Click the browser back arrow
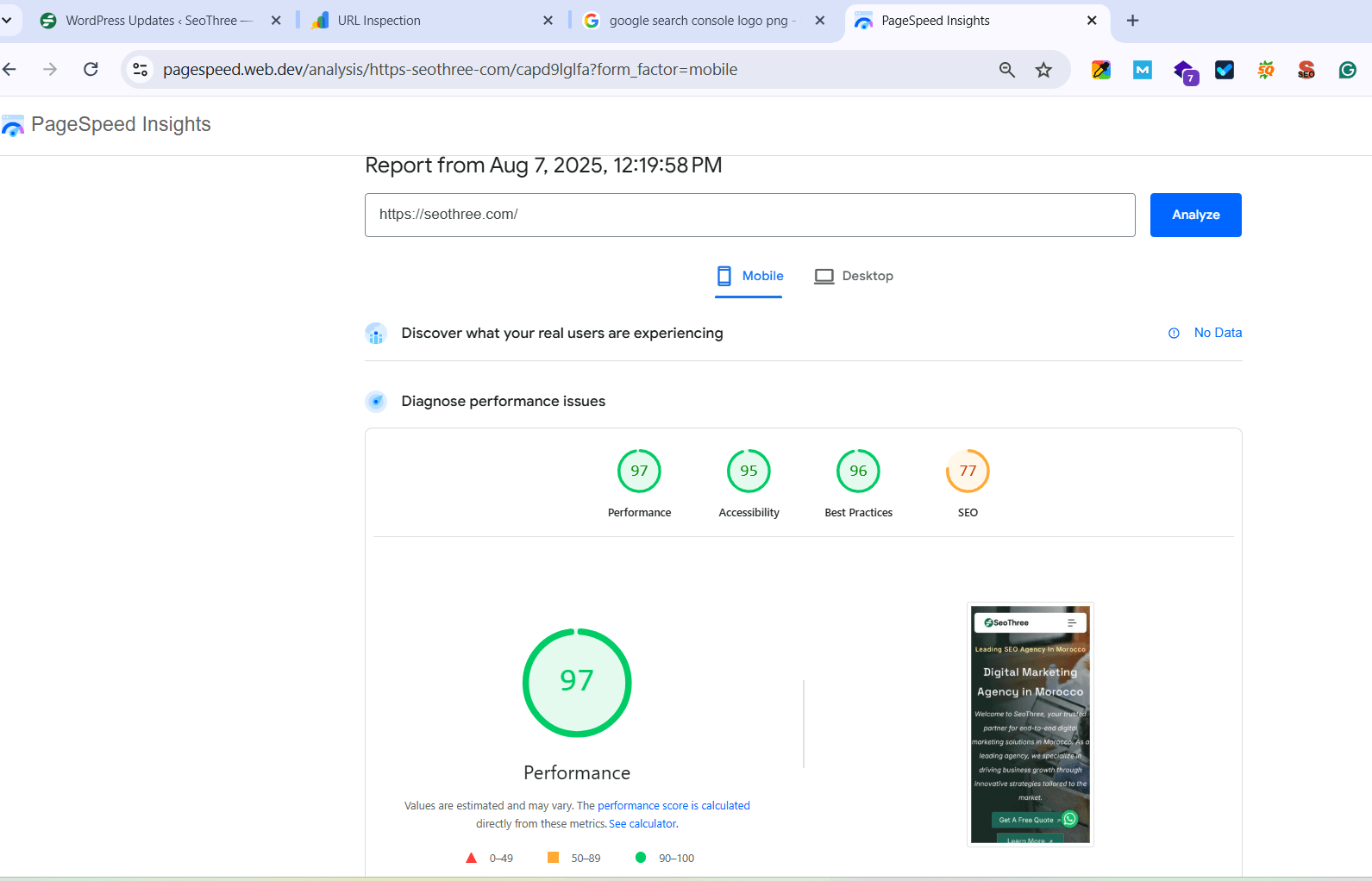Image resolution: width=1372 pixels, height=881 pixels. [9, 69]
